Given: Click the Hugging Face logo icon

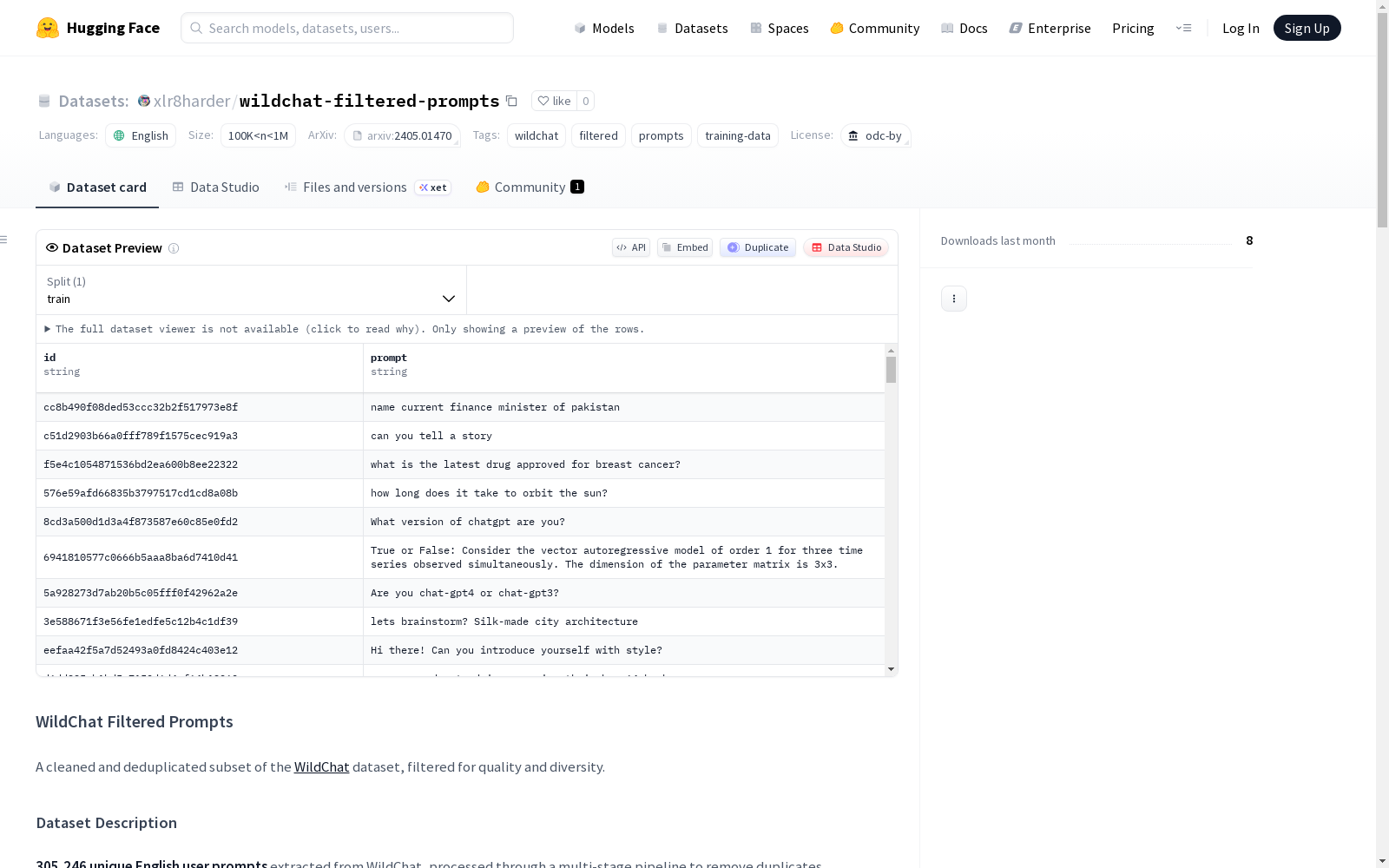Looking at the screenshot, I should click(x=48, y=28).
